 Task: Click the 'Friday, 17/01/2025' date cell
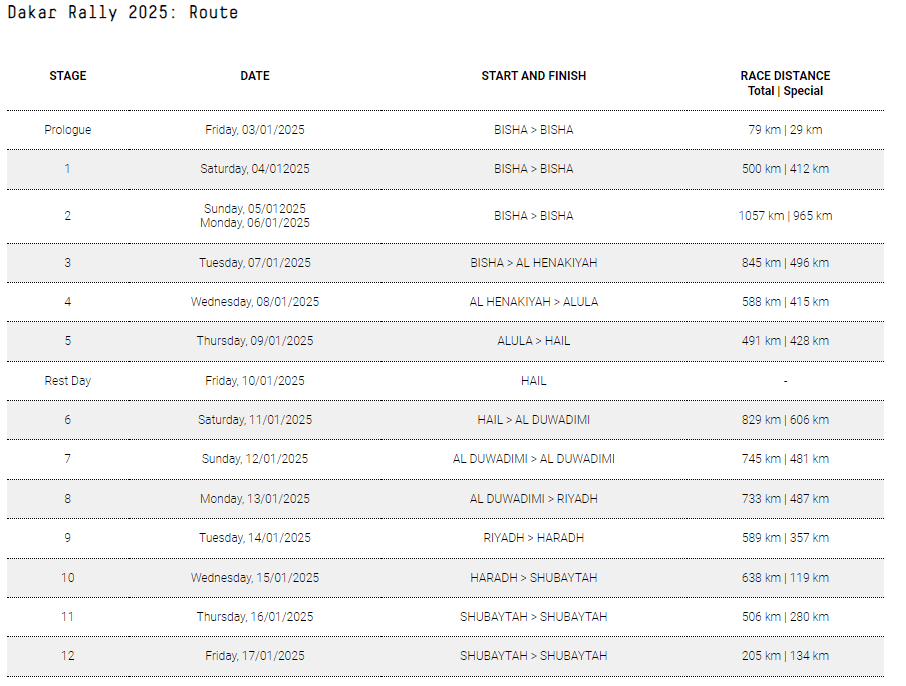[x=255, y=656]
